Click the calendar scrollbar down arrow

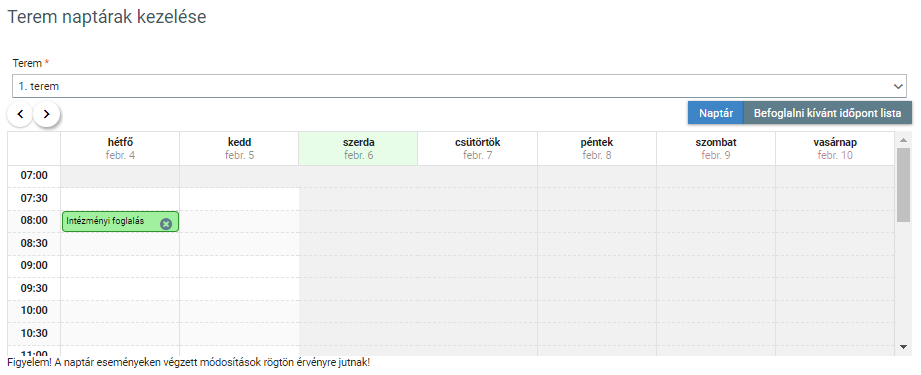coord(903,347)
